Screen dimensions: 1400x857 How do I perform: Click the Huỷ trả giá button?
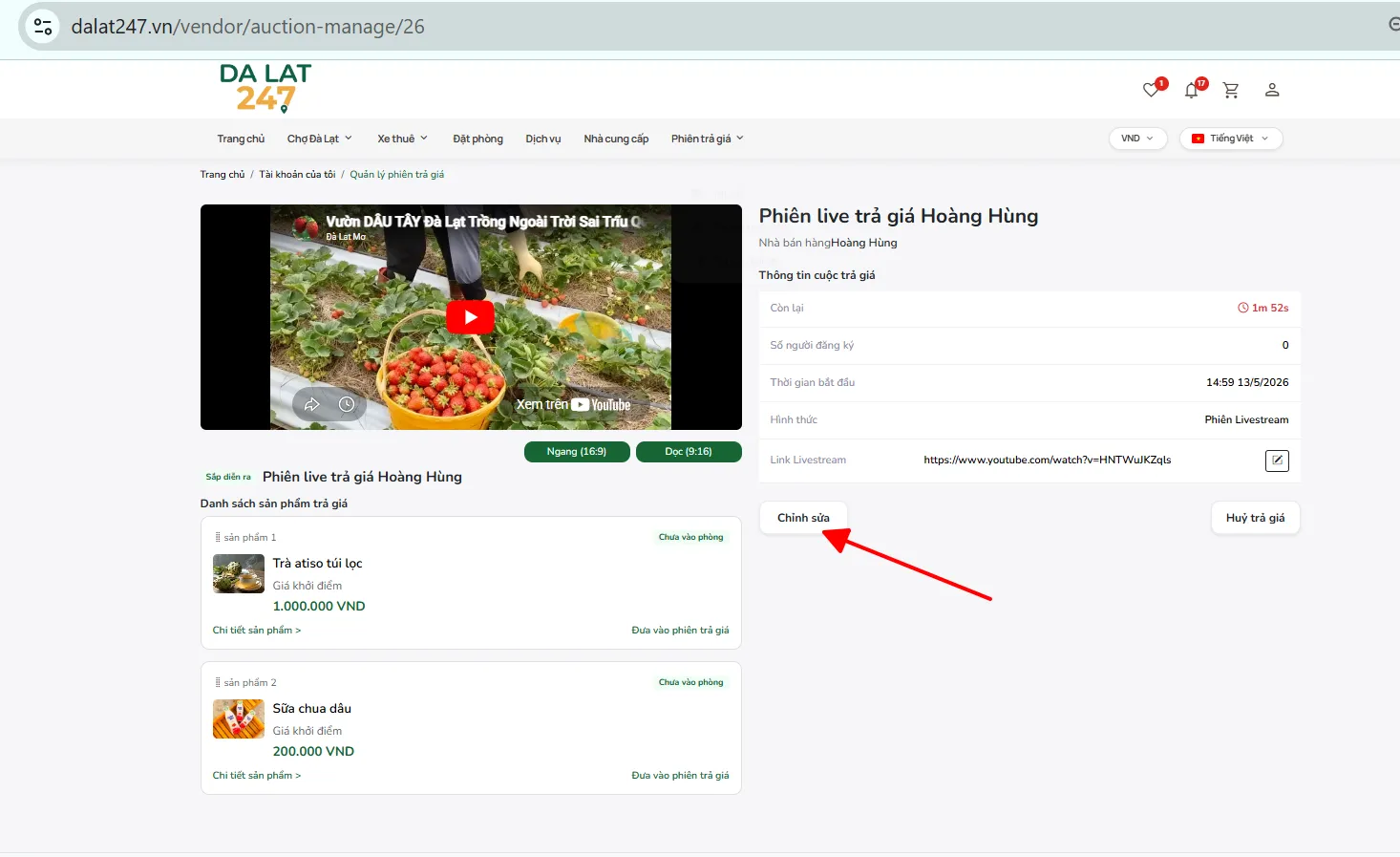tap(1255, 518)
